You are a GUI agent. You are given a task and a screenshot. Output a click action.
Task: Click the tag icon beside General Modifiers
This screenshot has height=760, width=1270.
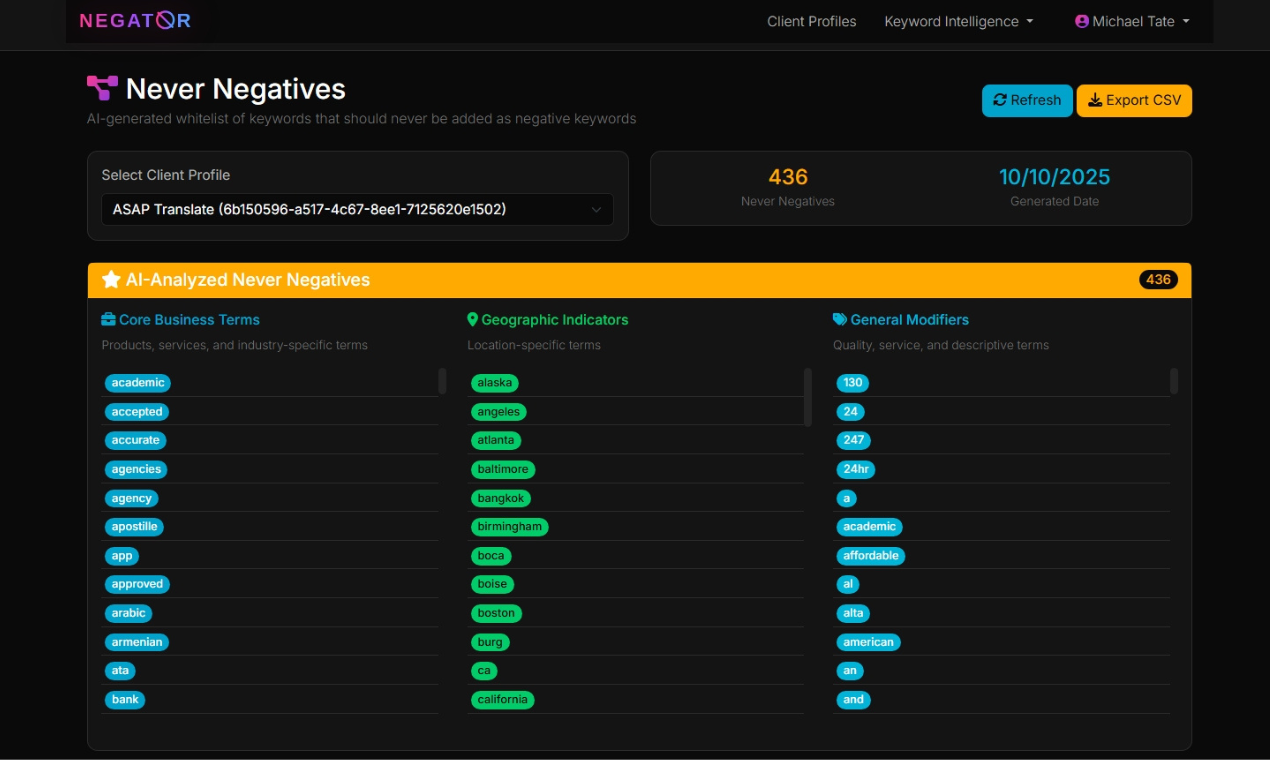pyautogui.click(x=840, y=320)
